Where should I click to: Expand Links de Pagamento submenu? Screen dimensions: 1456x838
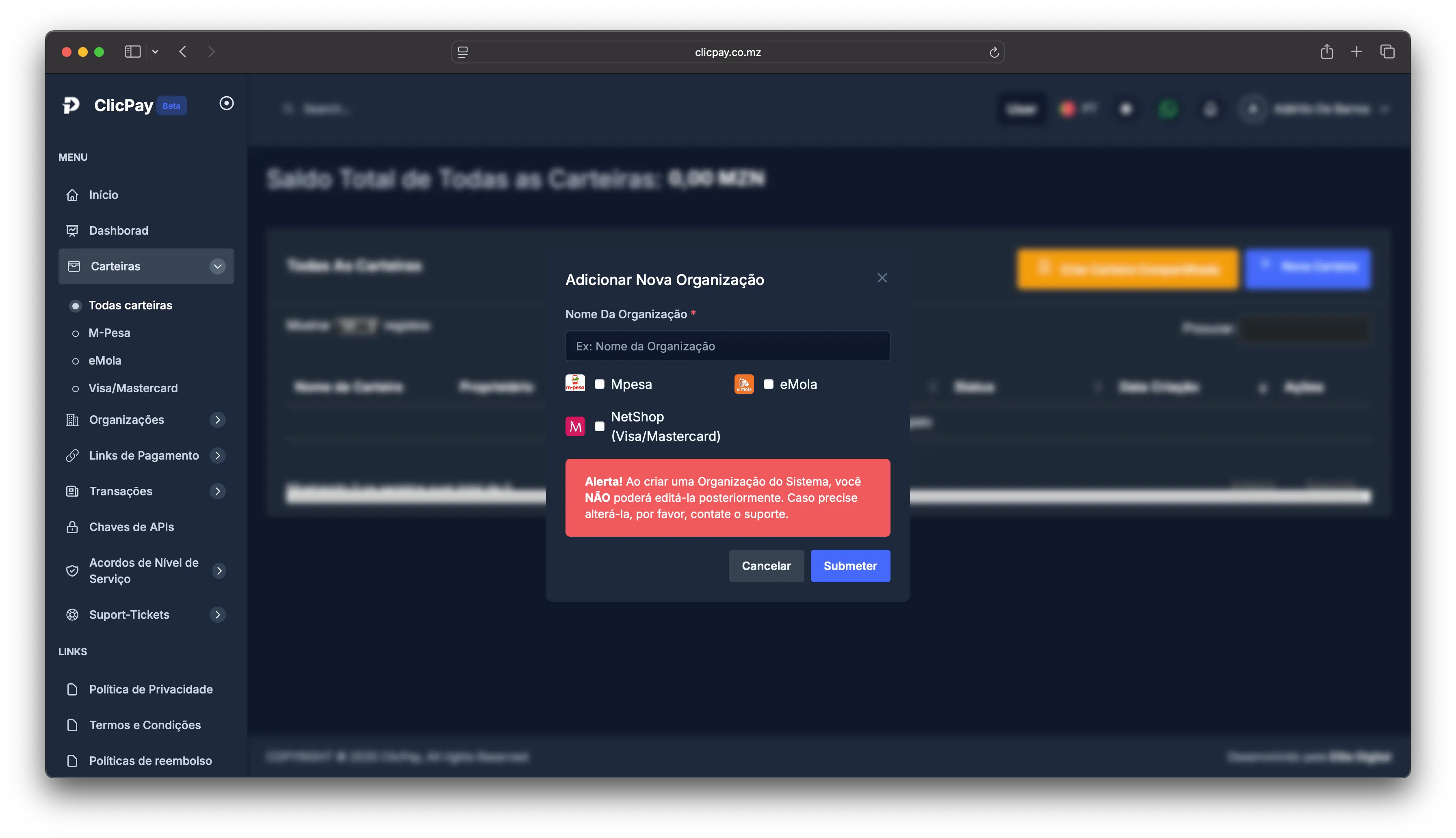(x=217, y=455)
